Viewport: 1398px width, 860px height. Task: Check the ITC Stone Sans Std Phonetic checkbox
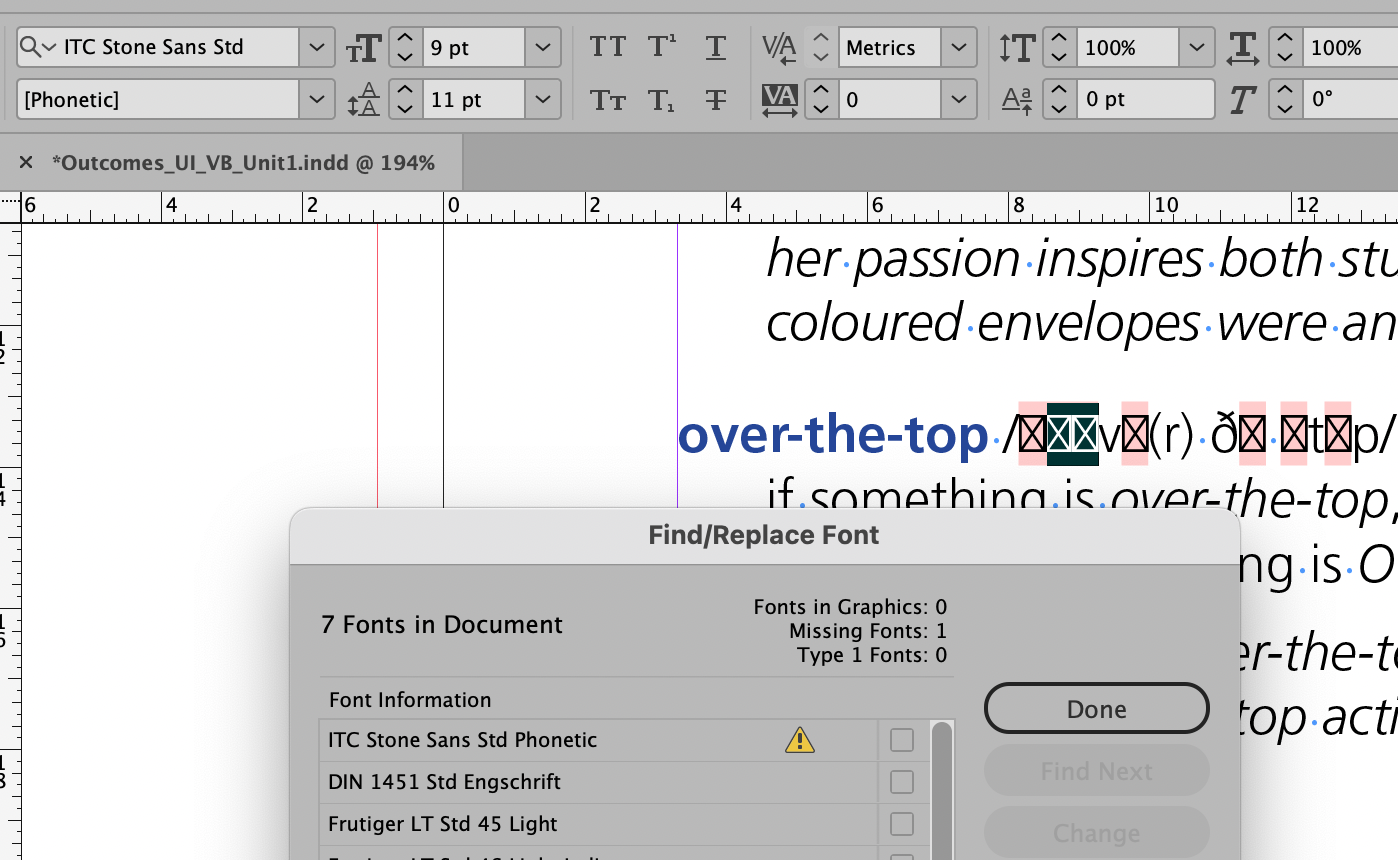tap(901, 740)
